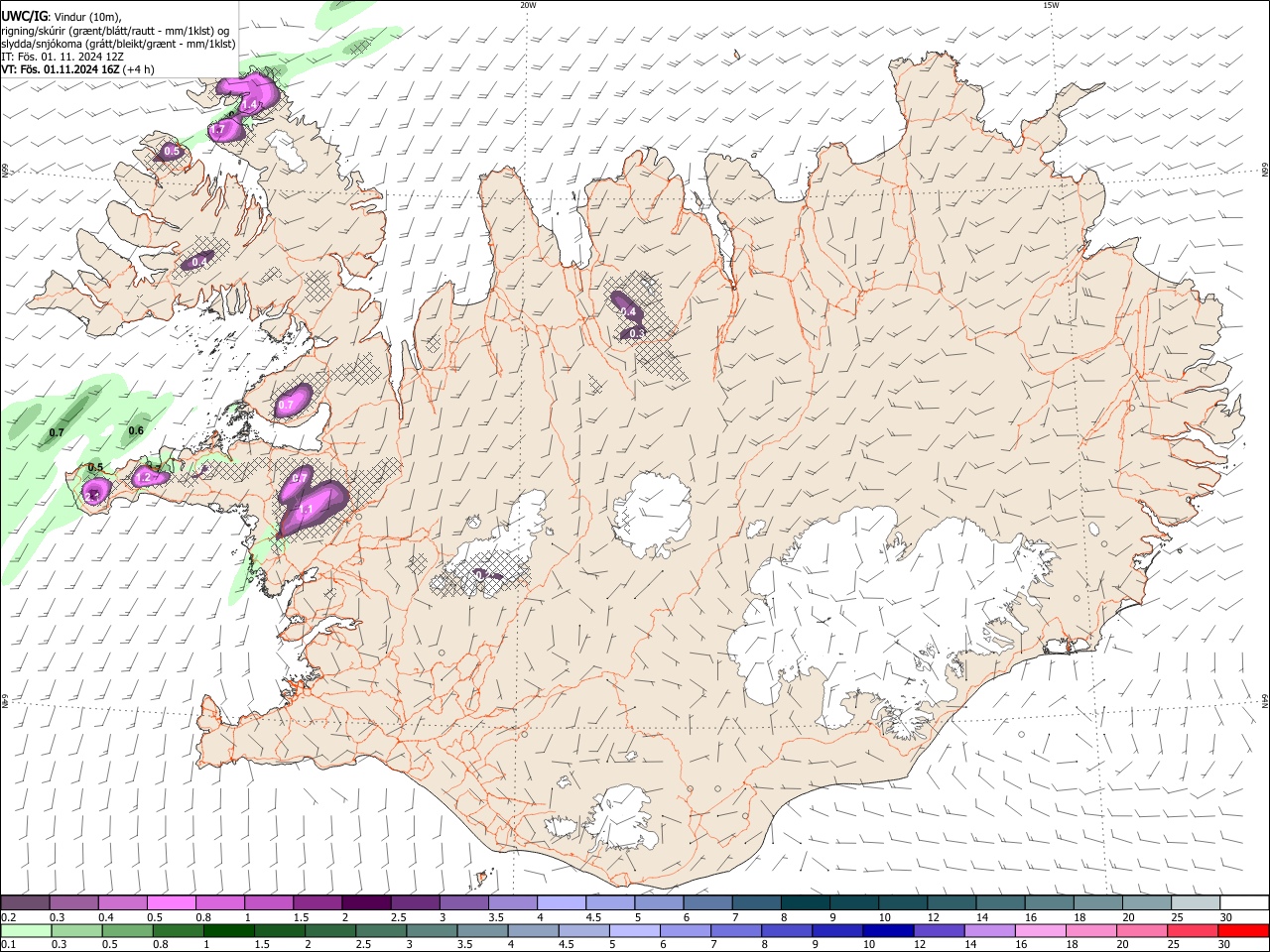This screenshot has height=952, width=1270.
Task: Click the '0.4' value in the Westfjords purple patch
Action: [x=199, y=262]
